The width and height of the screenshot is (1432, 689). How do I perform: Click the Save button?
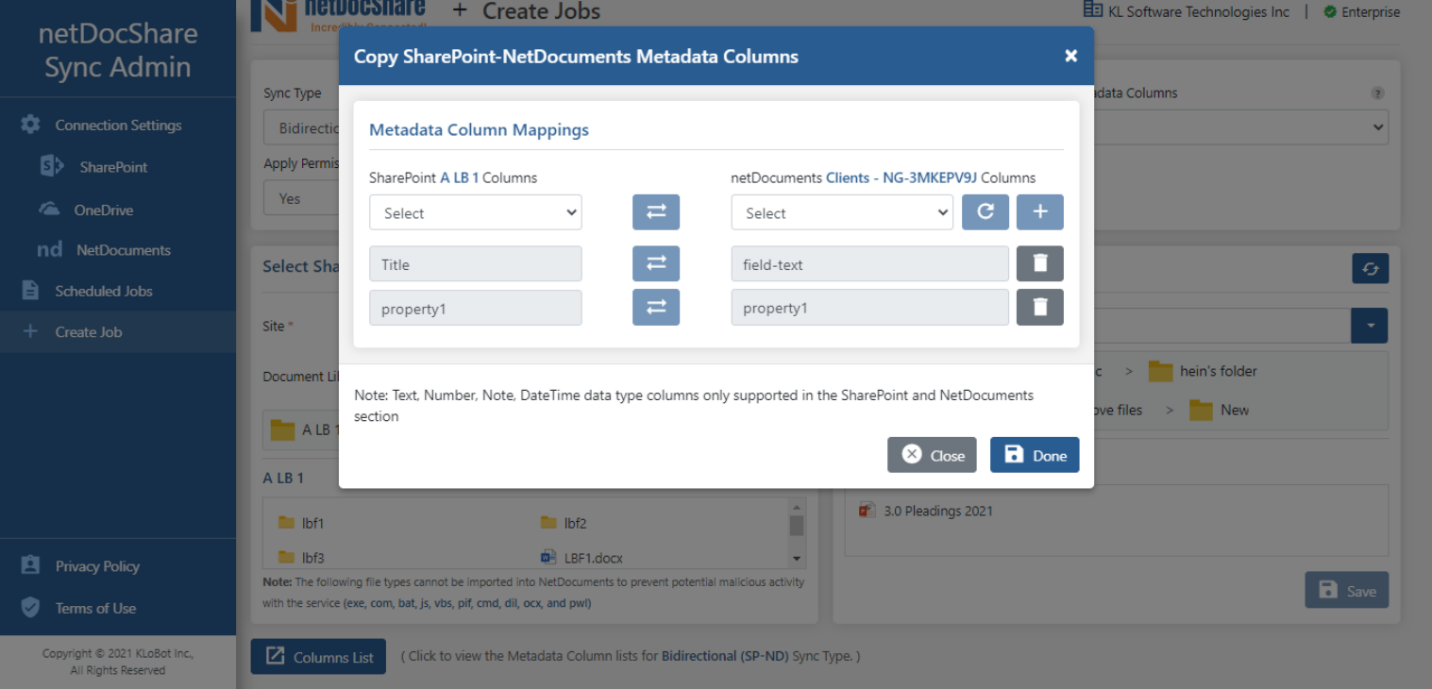pyautogui.click(x=1347, y=590)
